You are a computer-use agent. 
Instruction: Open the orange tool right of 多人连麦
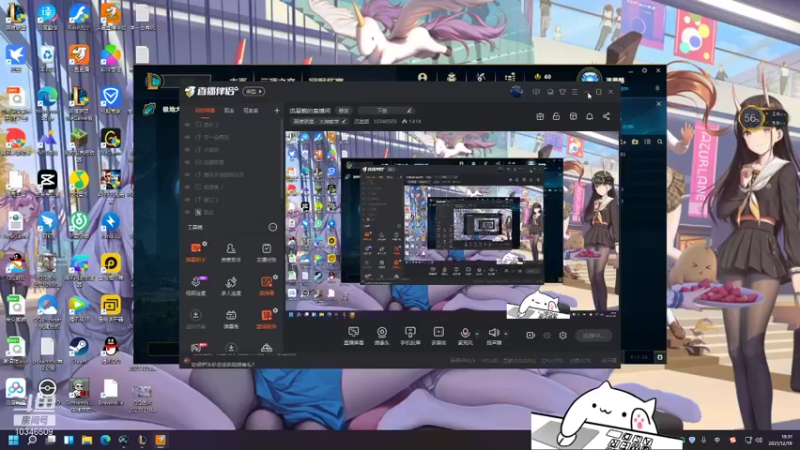pyautogui.click(x=266, y=286)
